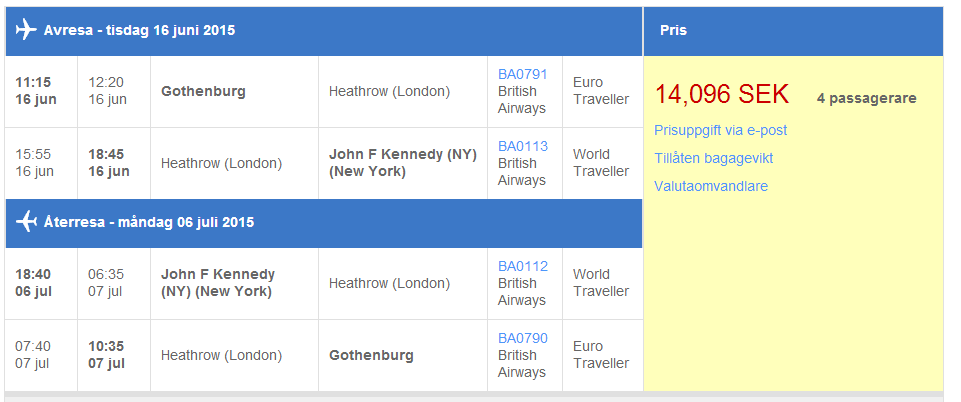Screen dimensions: 961x402
Task: Click the Avresa tisdag 16 juni header
Action: (139, 30)
